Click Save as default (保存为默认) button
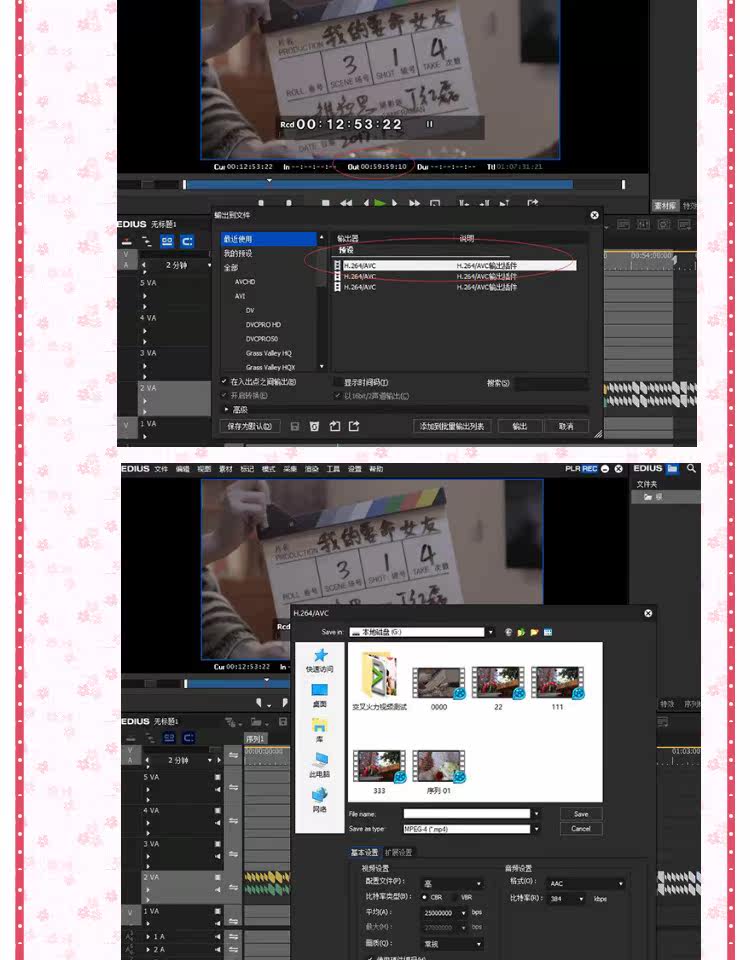This screenshot has height=960, width=750. [x=249, y=426]
